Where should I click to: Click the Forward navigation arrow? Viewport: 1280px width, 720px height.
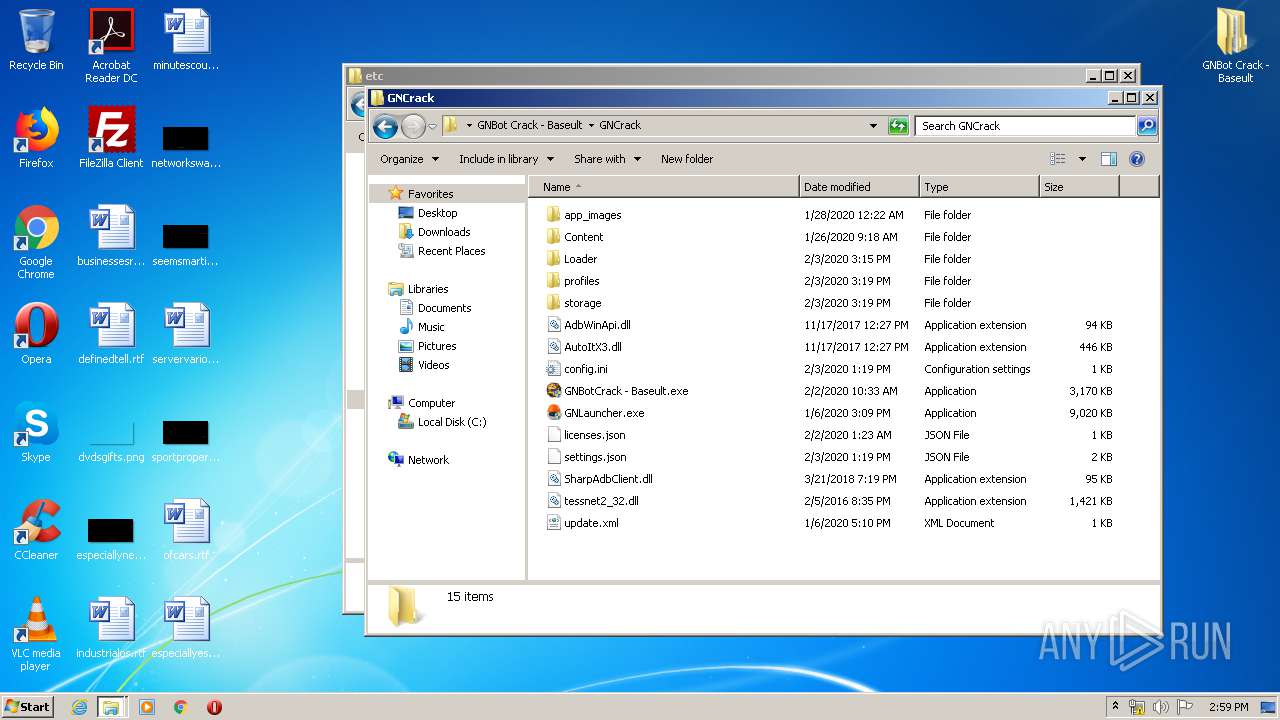coord(412,126)
